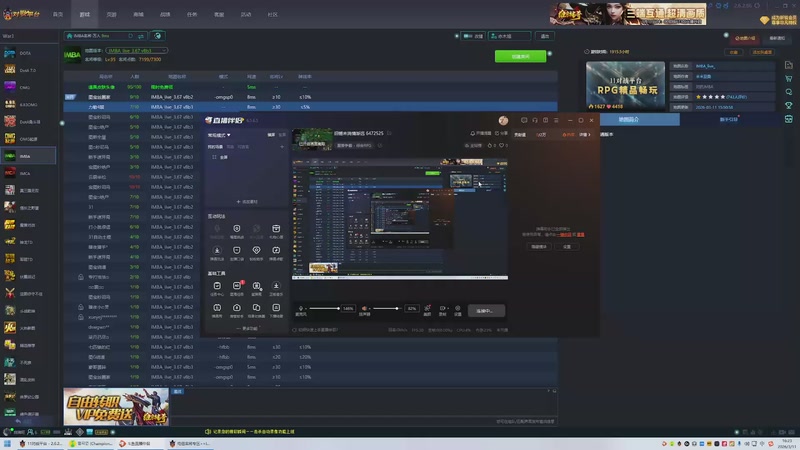Open the 常规模式 mode dropdown

tap(219, 135)
